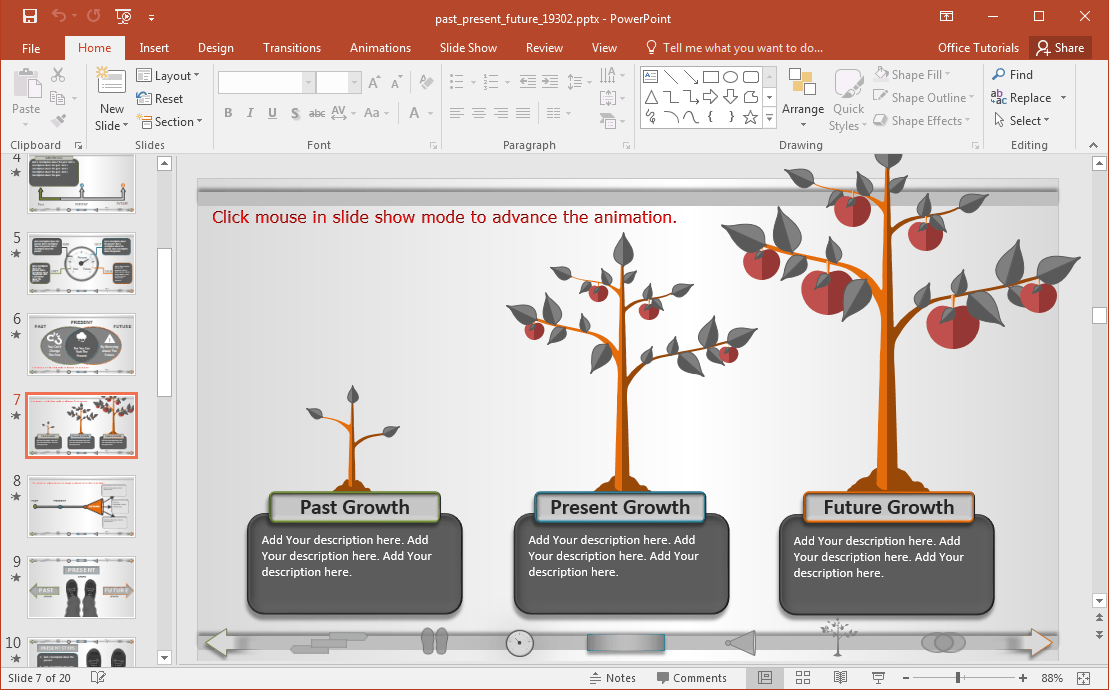1109x690 pixels.
Task: Select the Align Center icon
Action: (477, 113)
